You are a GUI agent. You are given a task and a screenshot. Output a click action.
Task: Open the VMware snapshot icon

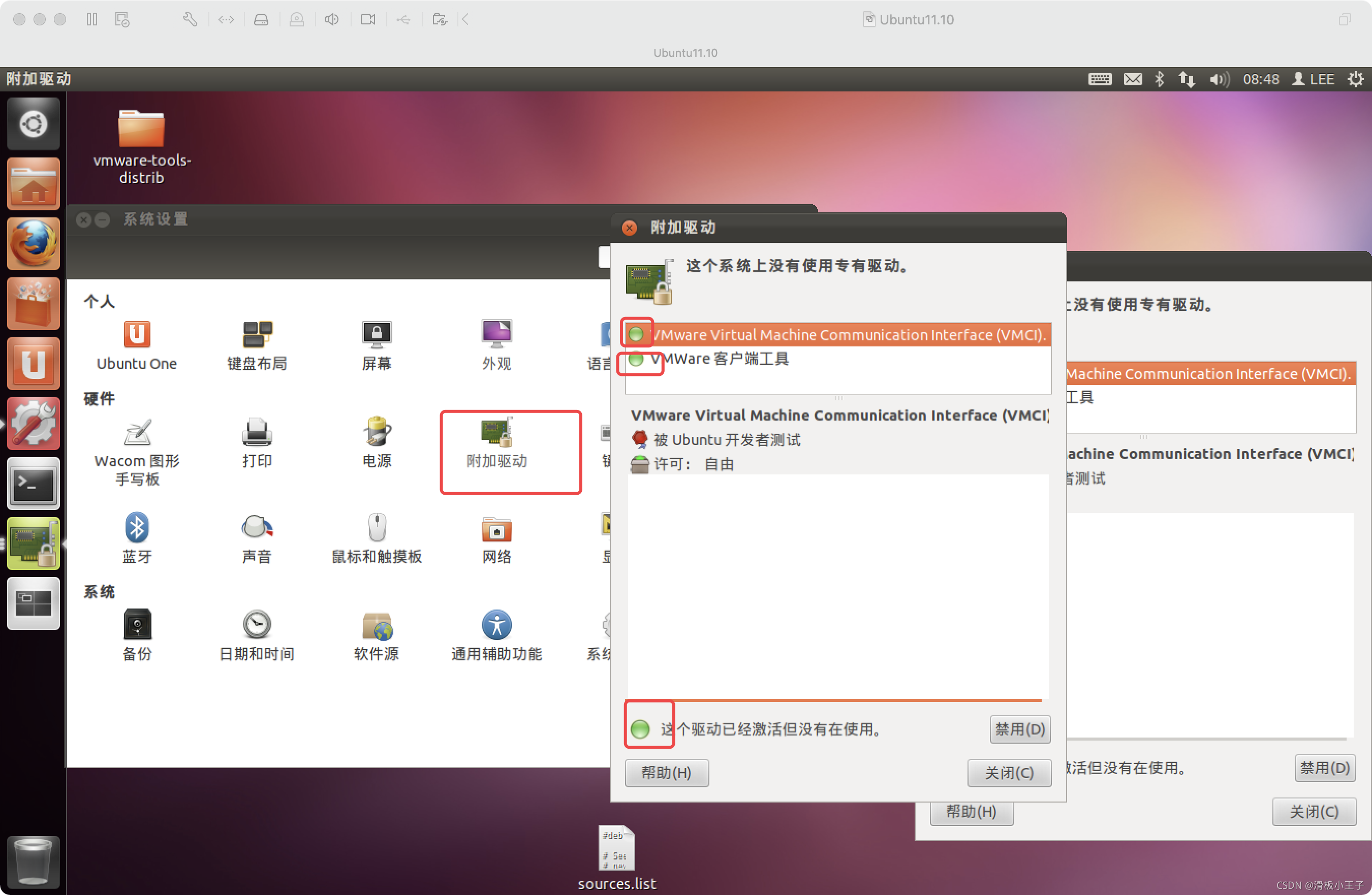coord(122,20)
